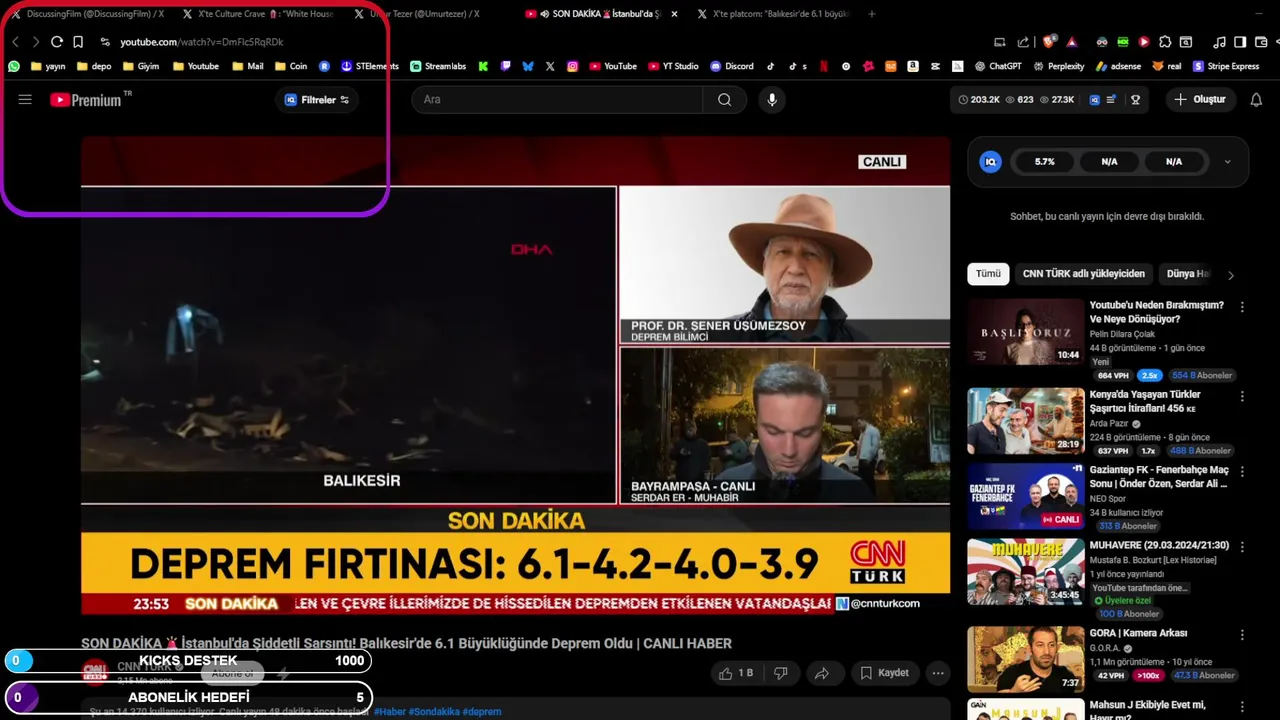
Task: Switch to Culture Crave White House tab
Action: coord(258,14)
